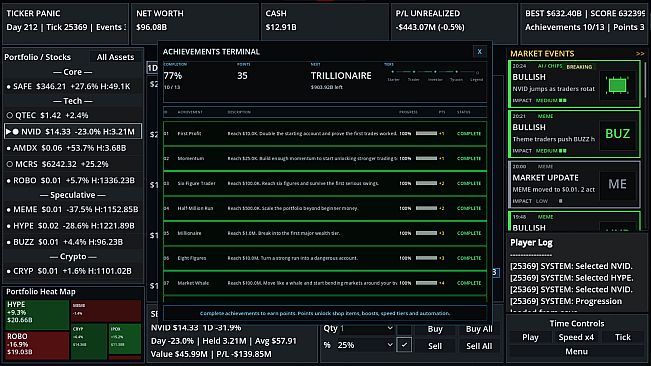This screenshot has height=366, width=651.
Task: Click progress bar of Market Whale achievement
Action: 426,283
